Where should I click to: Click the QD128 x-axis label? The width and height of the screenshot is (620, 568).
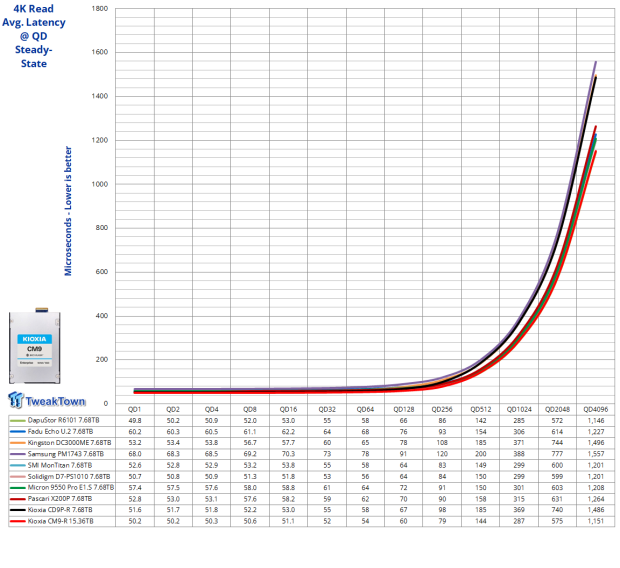404,409
